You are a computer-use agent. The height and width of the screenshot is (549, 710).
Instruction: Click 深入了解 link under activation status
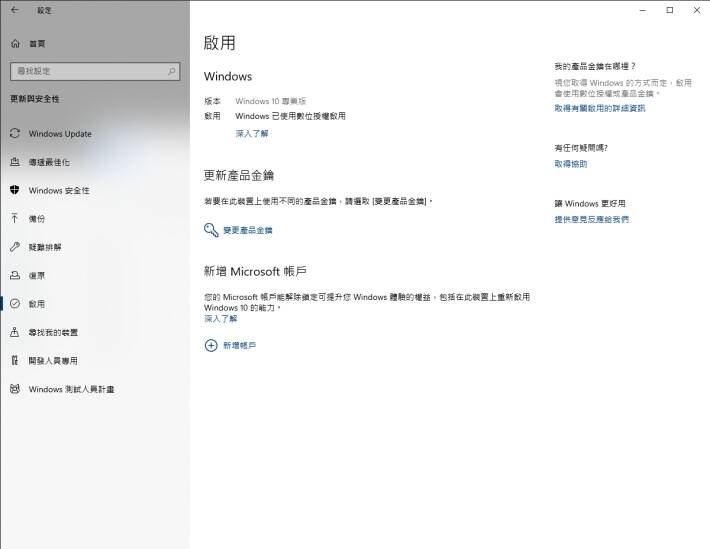coord(252,134)
